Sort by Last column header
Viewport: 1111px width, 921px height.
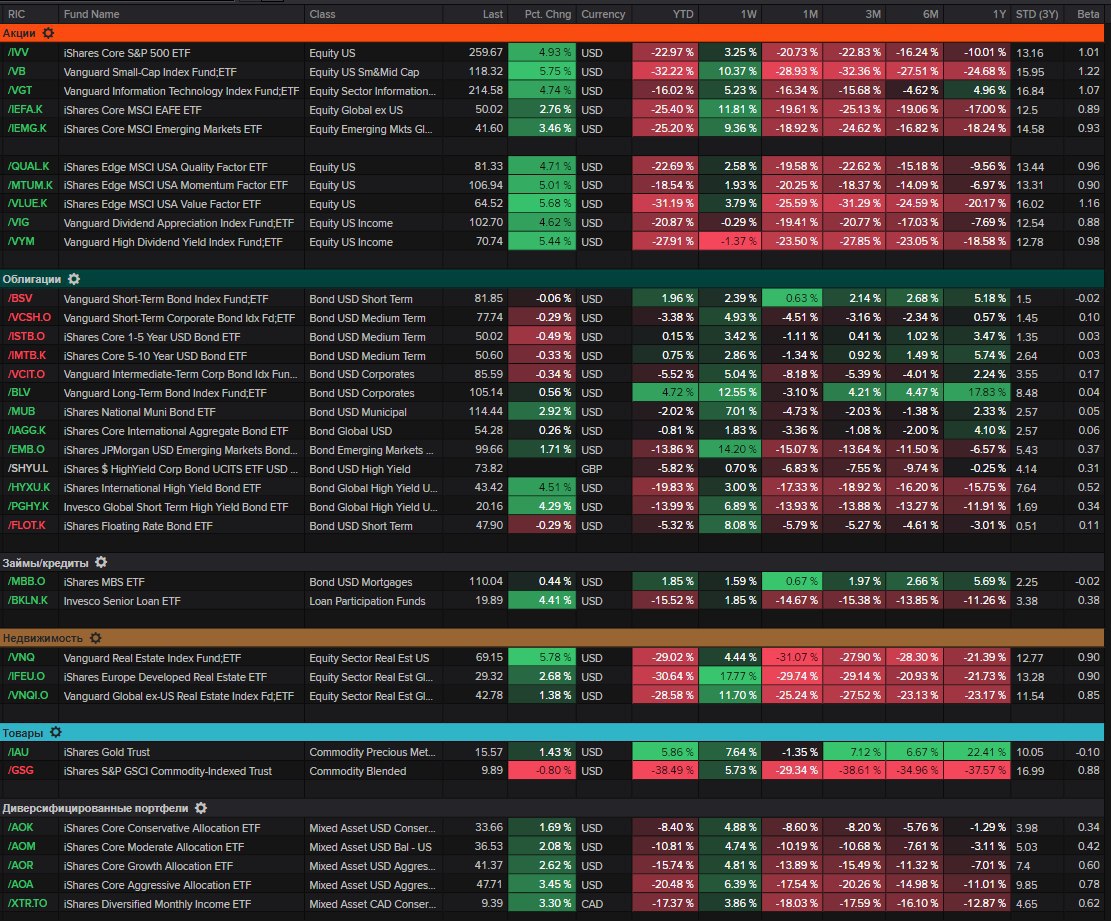coord(492,14)
